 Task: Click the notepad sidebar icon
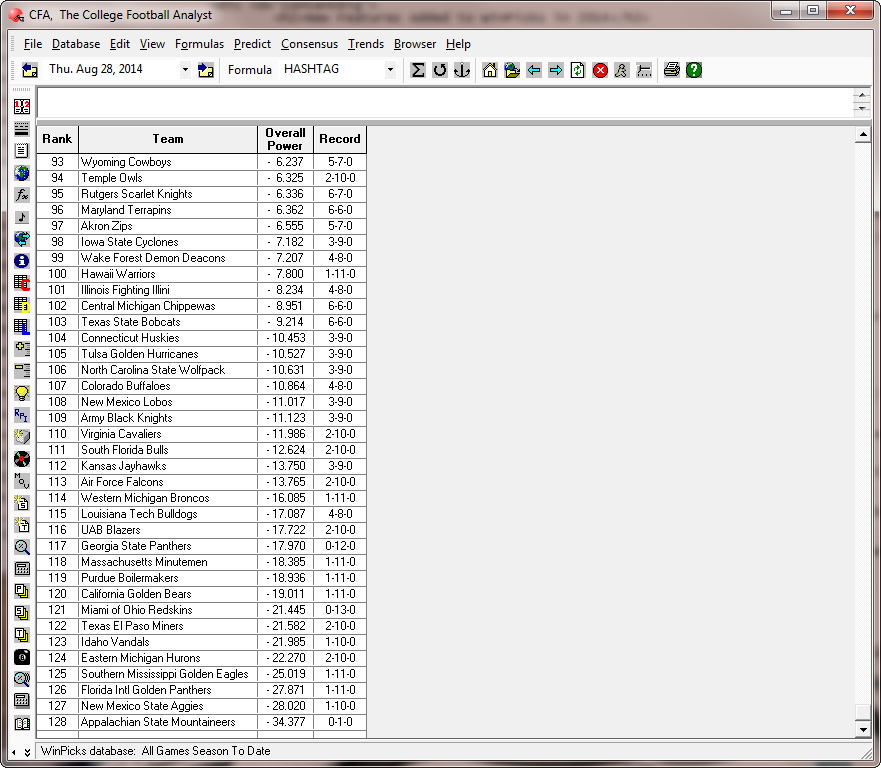coord(22,151)
